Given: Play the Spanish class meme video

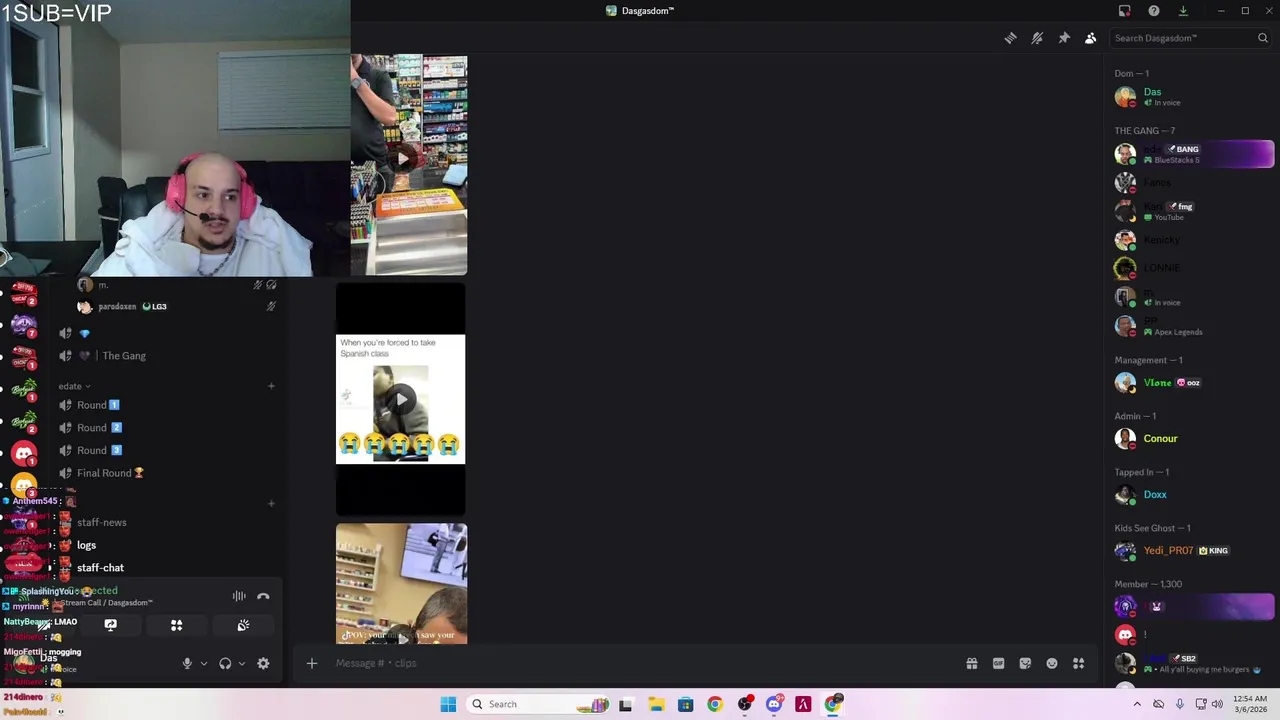Looking at the screenshot, I should tap(400, 399).
